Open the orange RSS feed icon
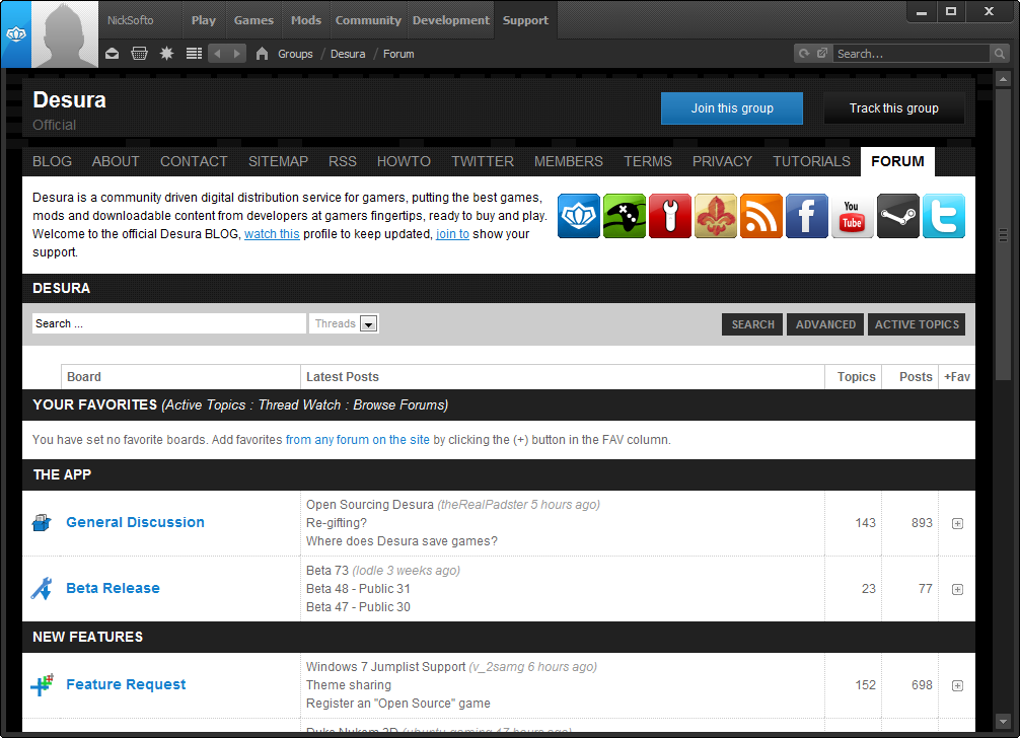This screenshot has height=738, width=1020. pyautogui.click(x=761, y=216)
